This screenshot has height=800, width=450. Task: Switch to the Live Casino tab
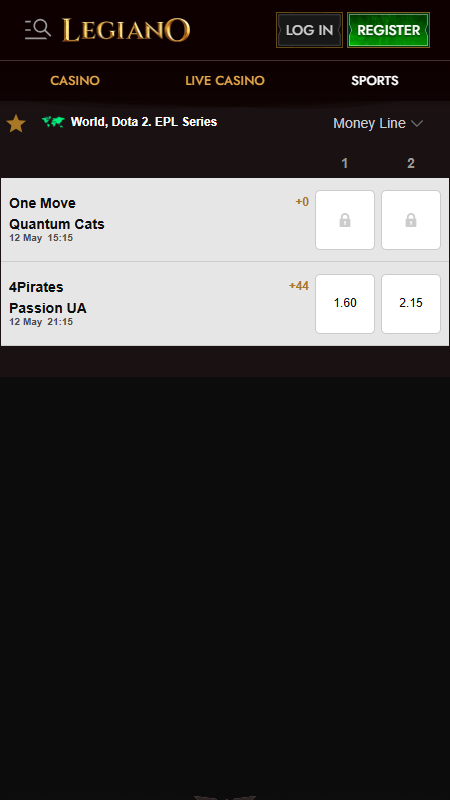[225, 81]
